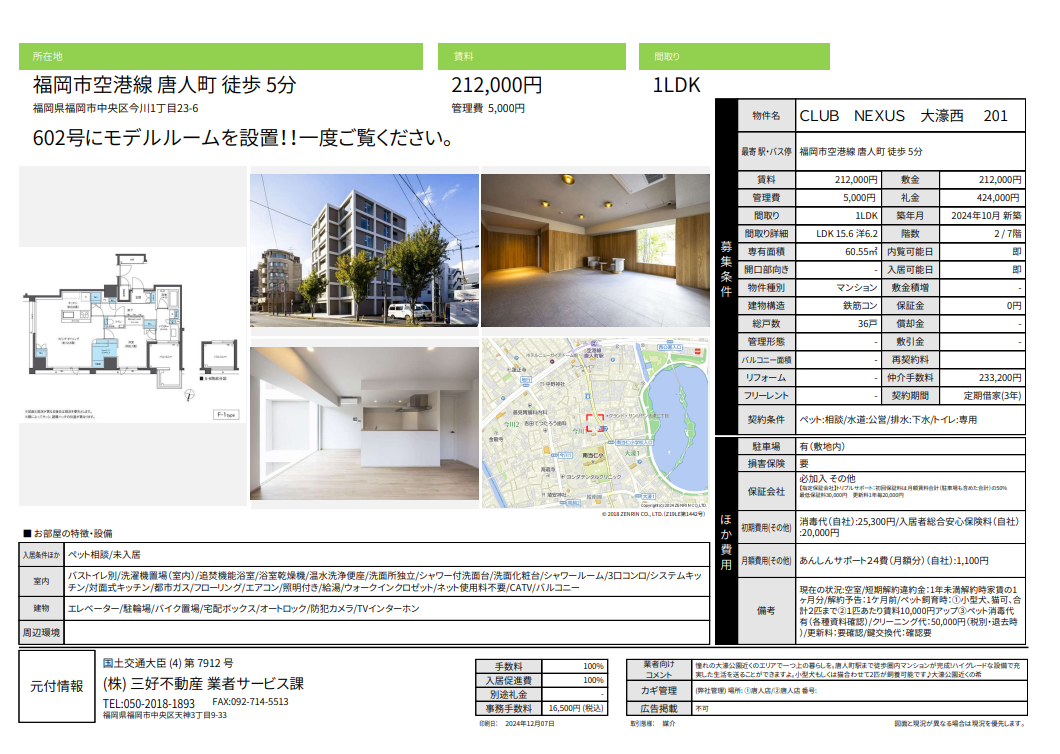The image size is (1060, 754).
Task: Click the large 1LDK layout heading
Action: click(x=677, y=85)
